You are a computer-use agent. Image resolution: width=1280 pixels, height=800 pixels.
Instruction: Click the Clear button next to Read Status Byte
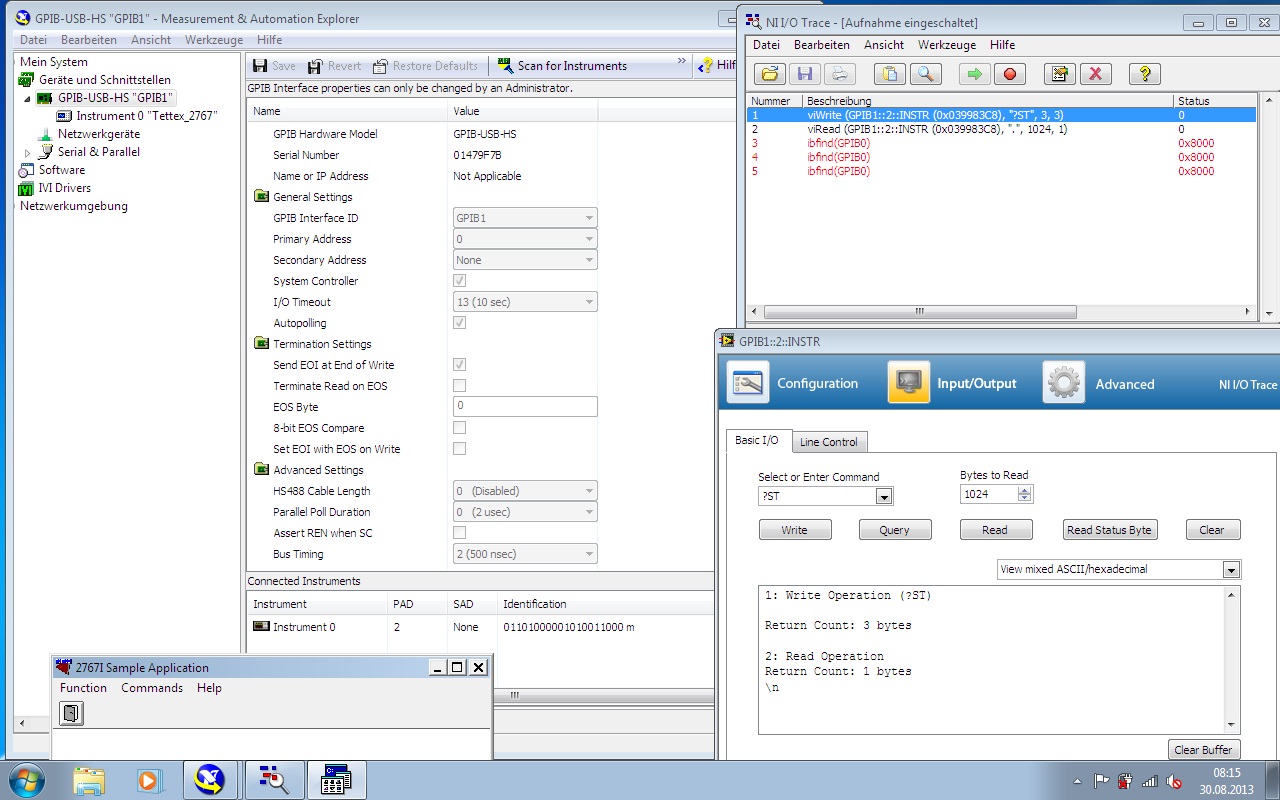[x=1212, y=530]
